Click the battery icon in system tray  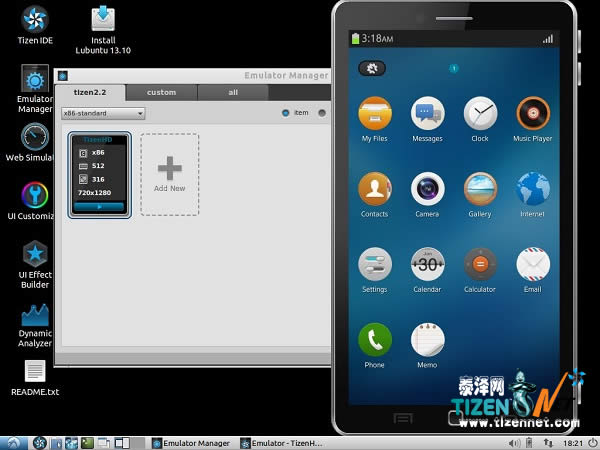(x=530, y=443)
